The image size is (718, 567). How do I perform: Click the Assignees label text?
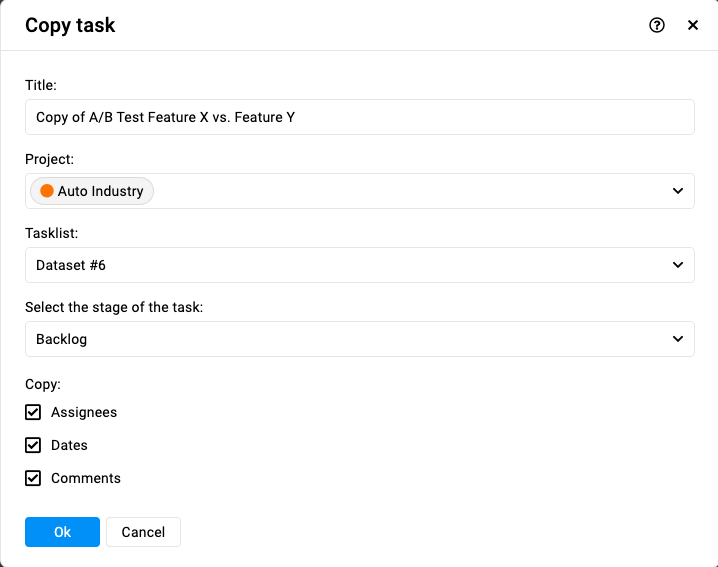(84, 412)
